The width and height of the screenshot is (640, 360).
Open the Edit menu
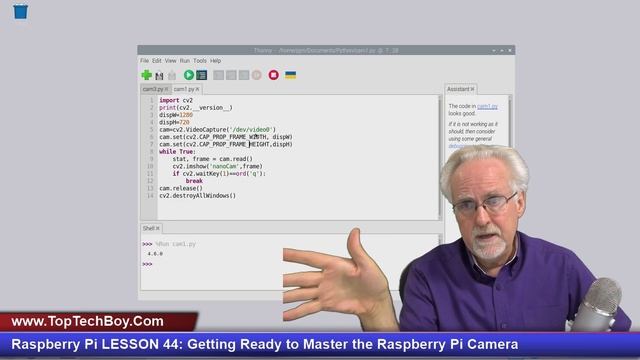coord(157,61)
